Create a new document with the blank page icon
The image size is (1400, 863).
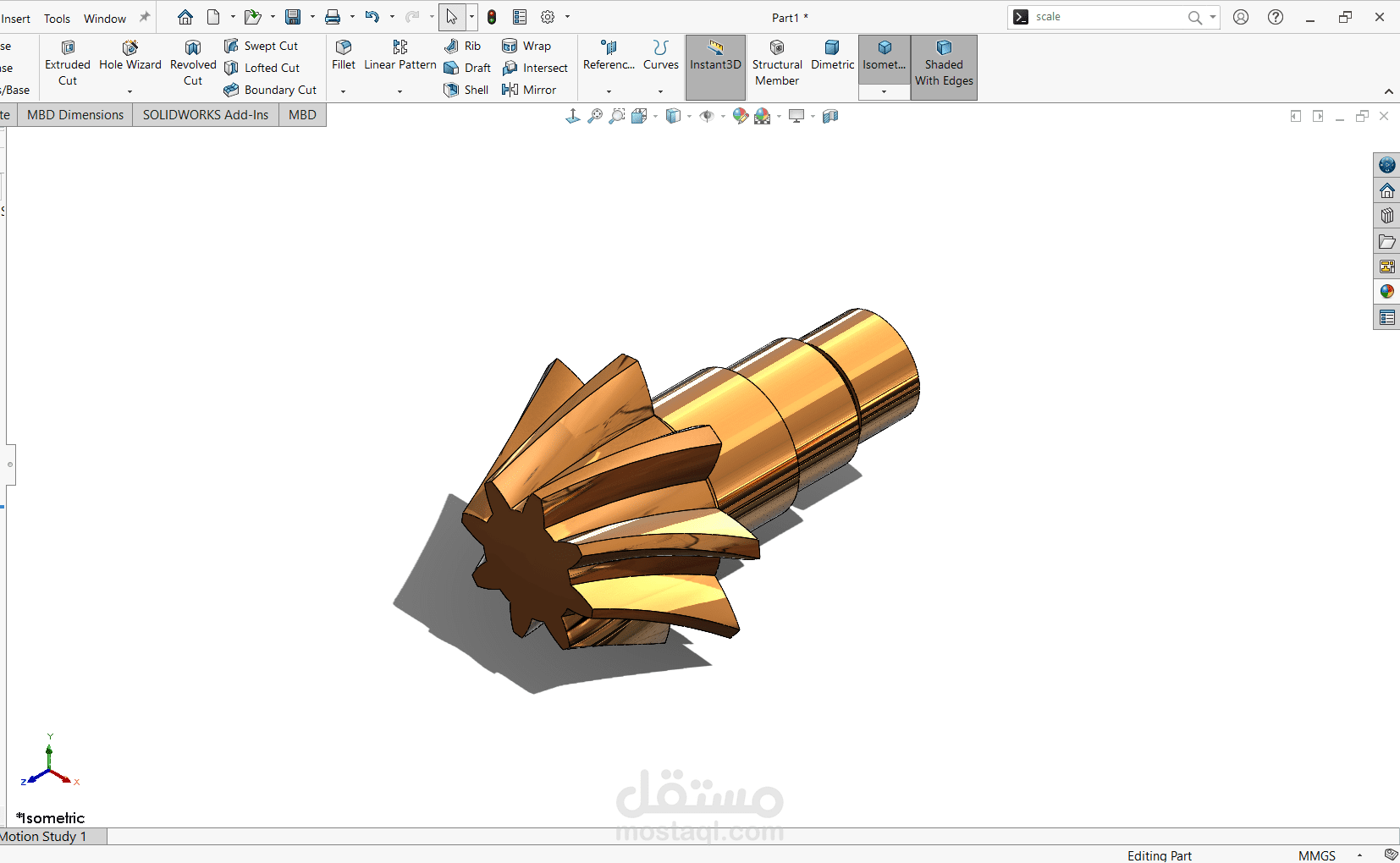[213, 17]
